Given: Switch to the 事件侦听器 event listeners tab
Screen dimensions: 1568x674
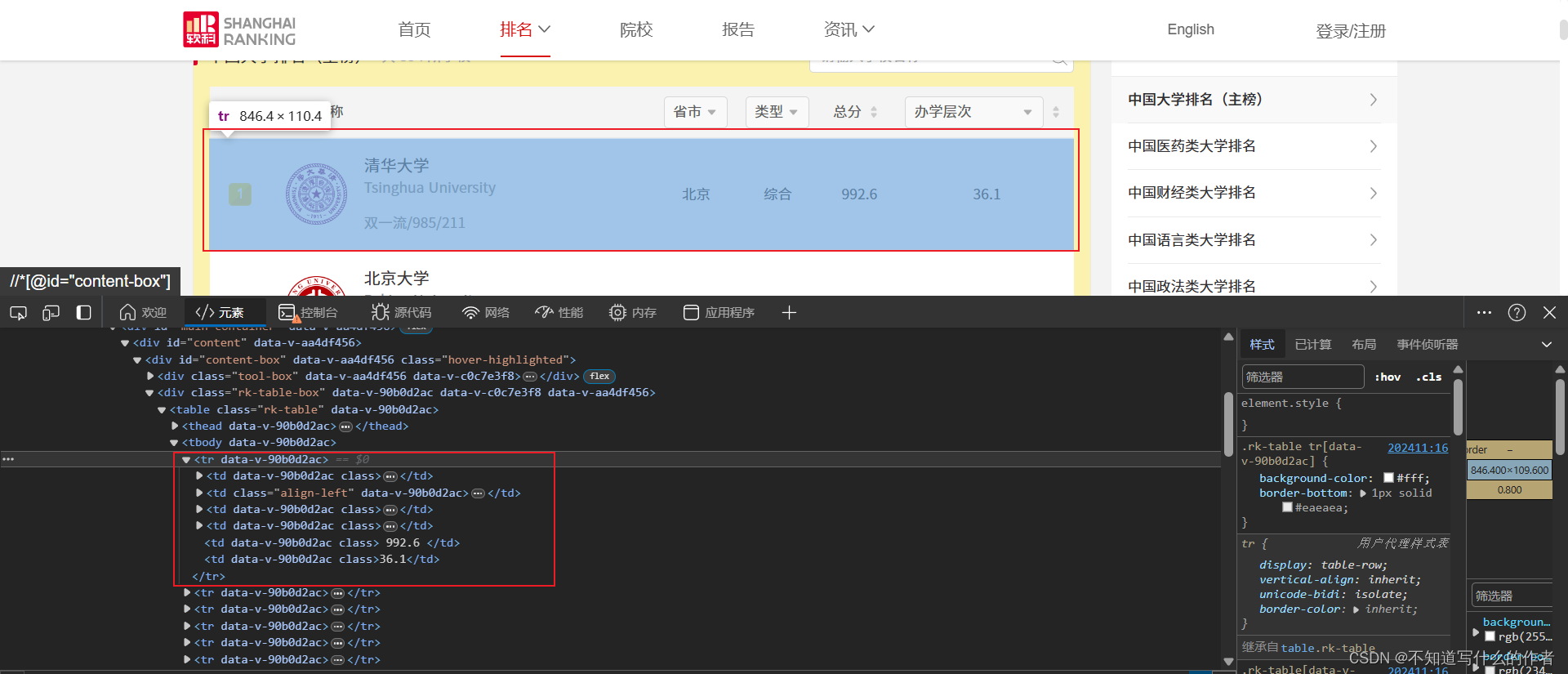Looking at the screenshot, I should (1428, 345).
